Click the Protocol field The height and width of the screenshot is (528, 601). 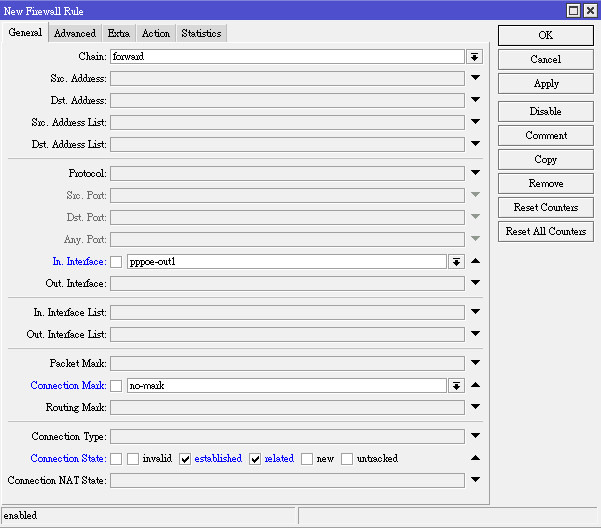tap(287, 174)
